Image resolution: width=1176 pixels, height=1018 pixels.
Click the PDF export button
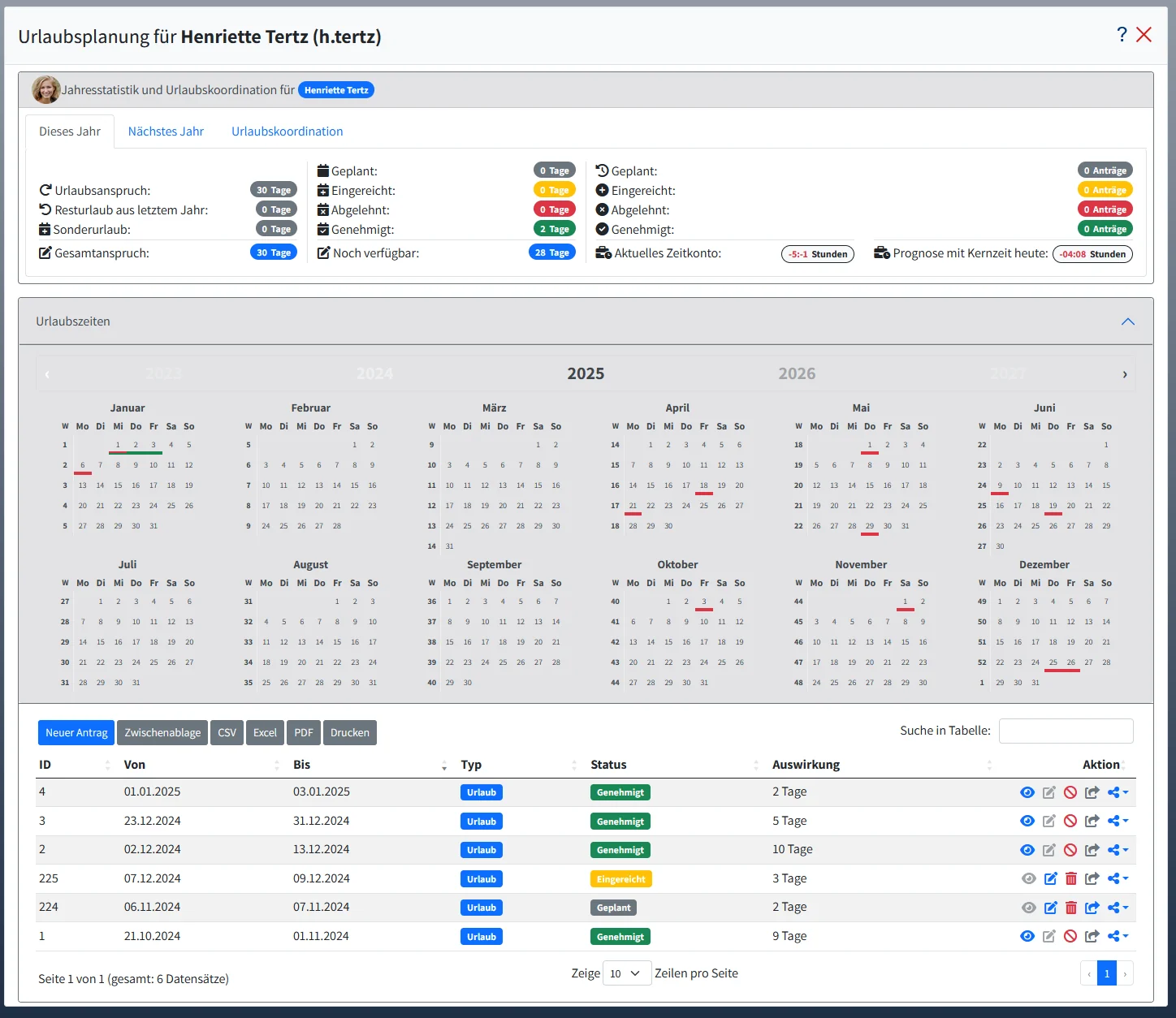tap(304, 732)
